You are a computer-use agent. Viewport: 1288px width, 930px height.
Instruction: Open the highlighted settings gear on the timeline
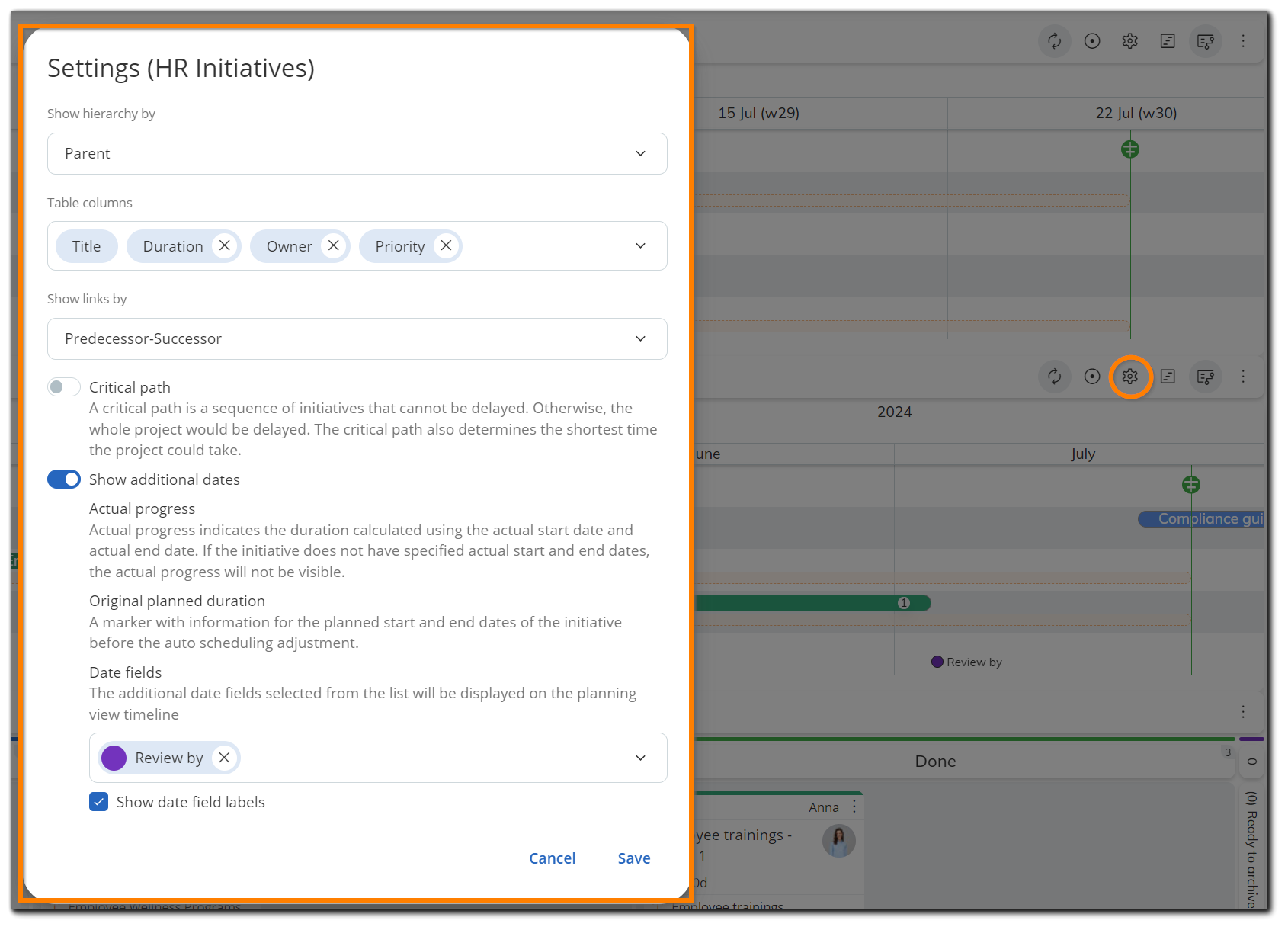1130,377
